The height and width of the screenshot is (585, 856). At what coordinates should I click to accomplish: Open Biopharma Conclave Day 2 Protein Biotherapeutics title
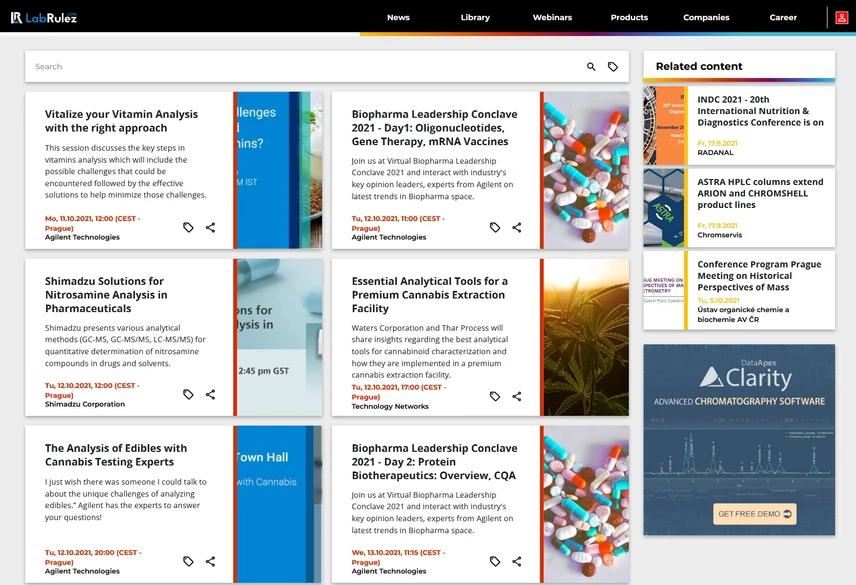pos(435,462)
